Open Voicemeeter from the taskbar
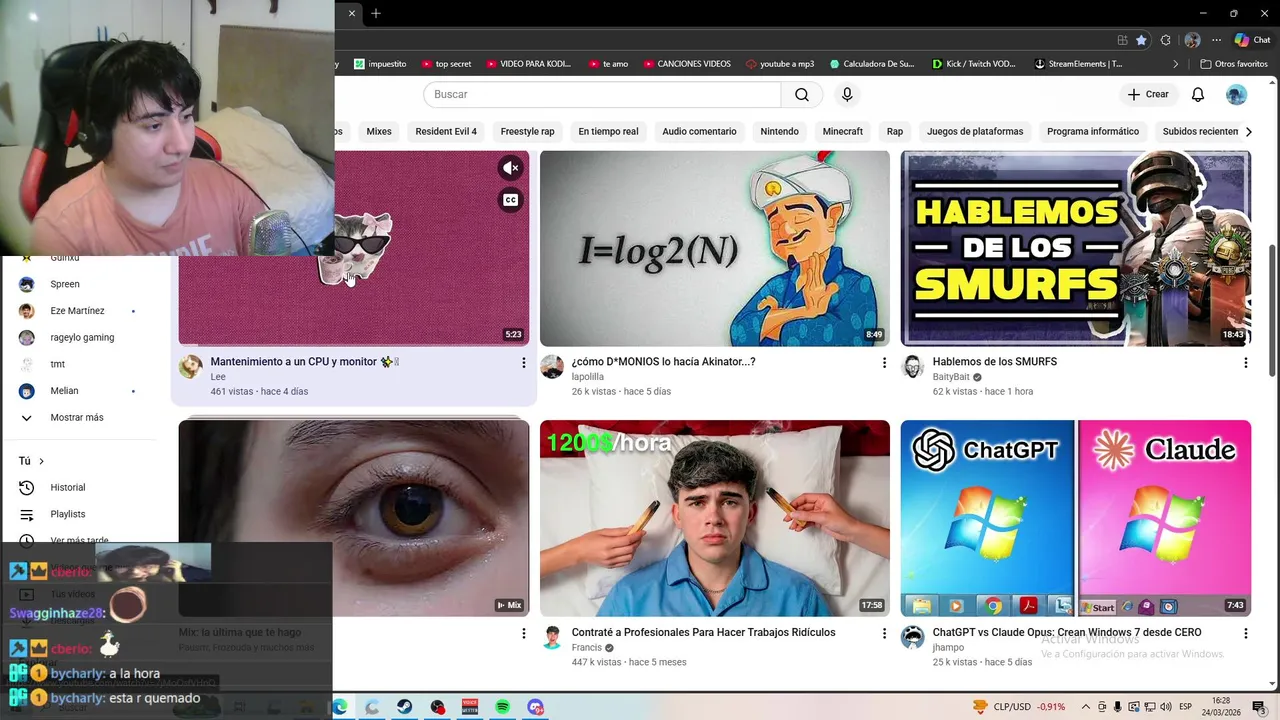Image resolution: width=1280 pixels, height=720 pixels. coord(470,707)
